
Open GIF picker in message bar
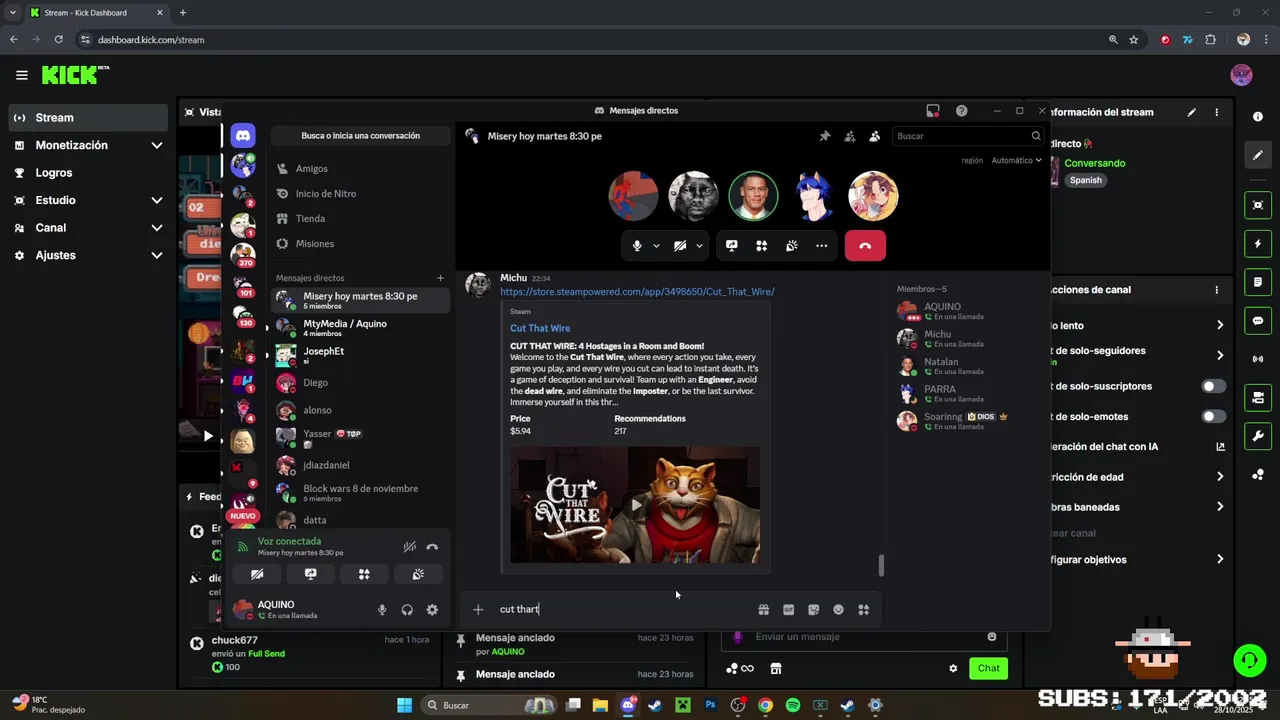(x=788, y=610)
